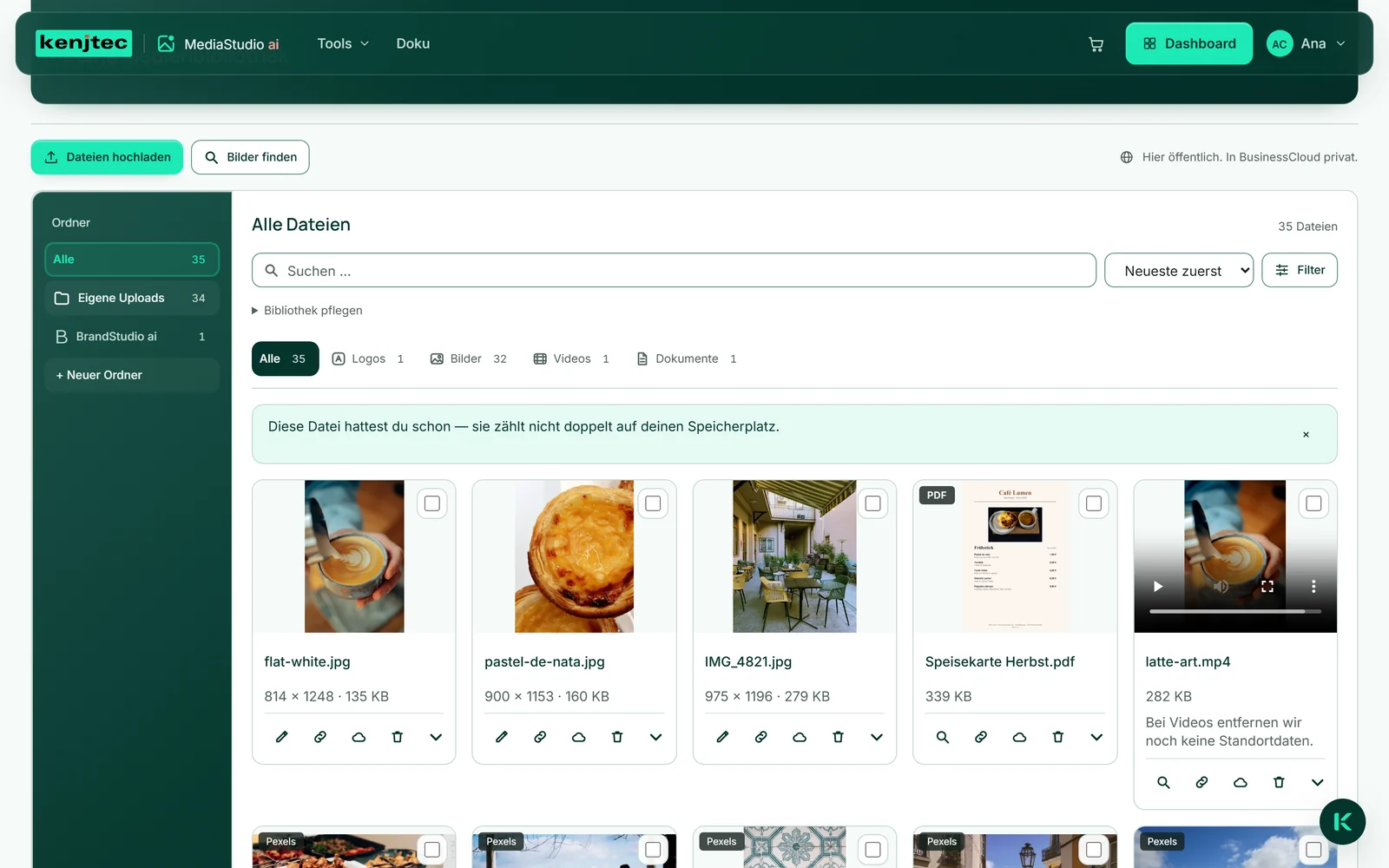
Task: Open the shopping cart icon
Action: click(1096, 44)
